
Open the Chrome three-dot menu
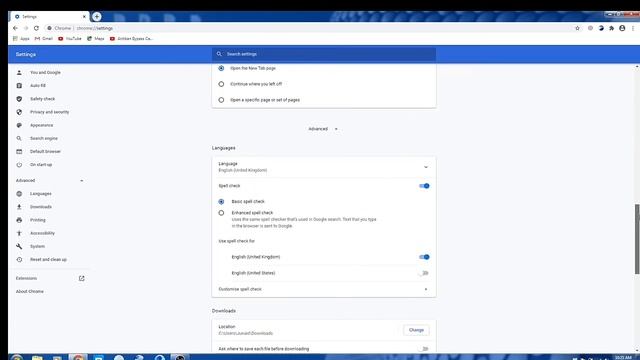click(x=633, y=28)
